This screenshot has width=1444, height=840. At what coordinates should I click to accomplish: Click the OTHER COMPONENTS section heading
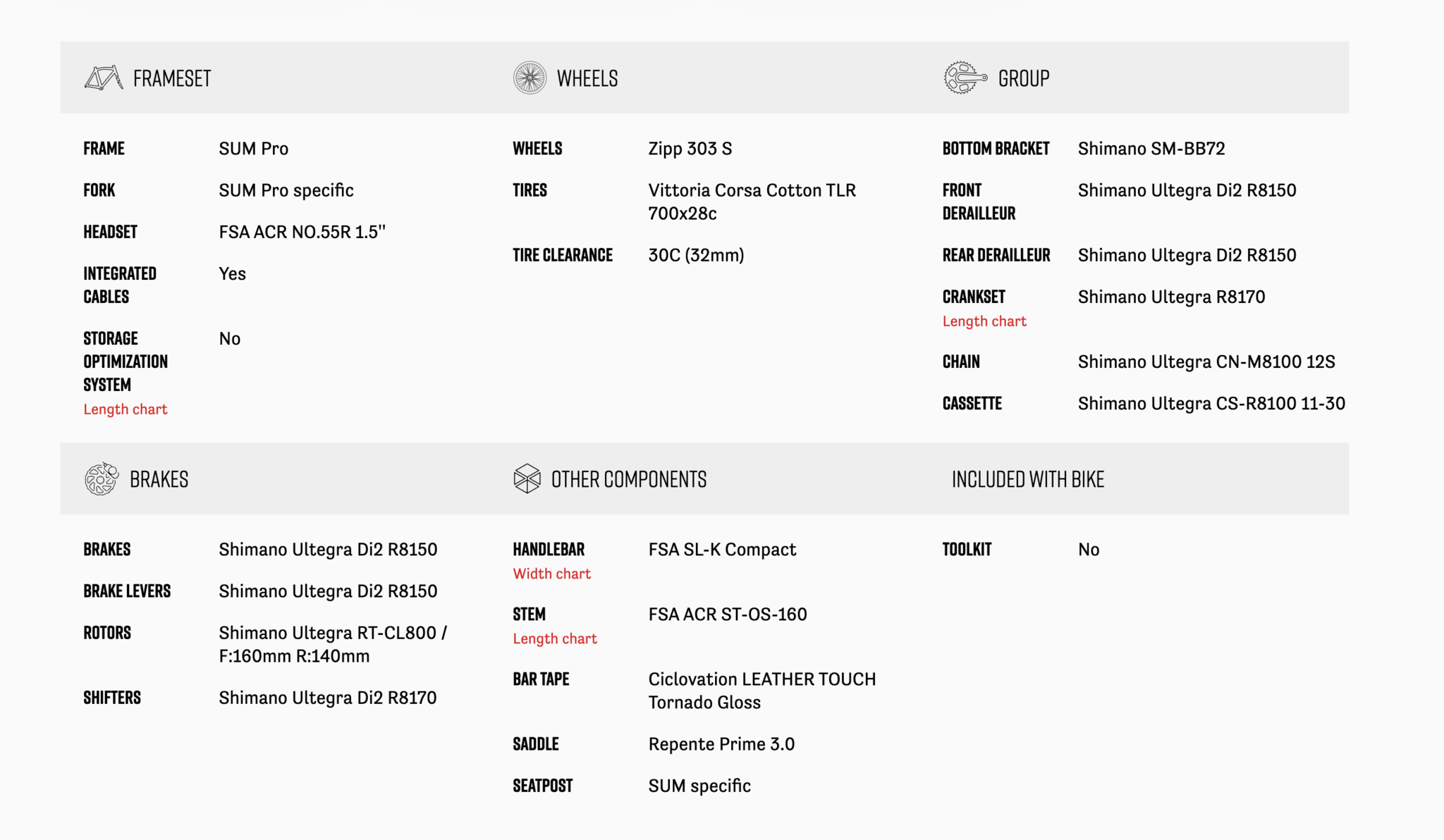click(x=629, y=479)
